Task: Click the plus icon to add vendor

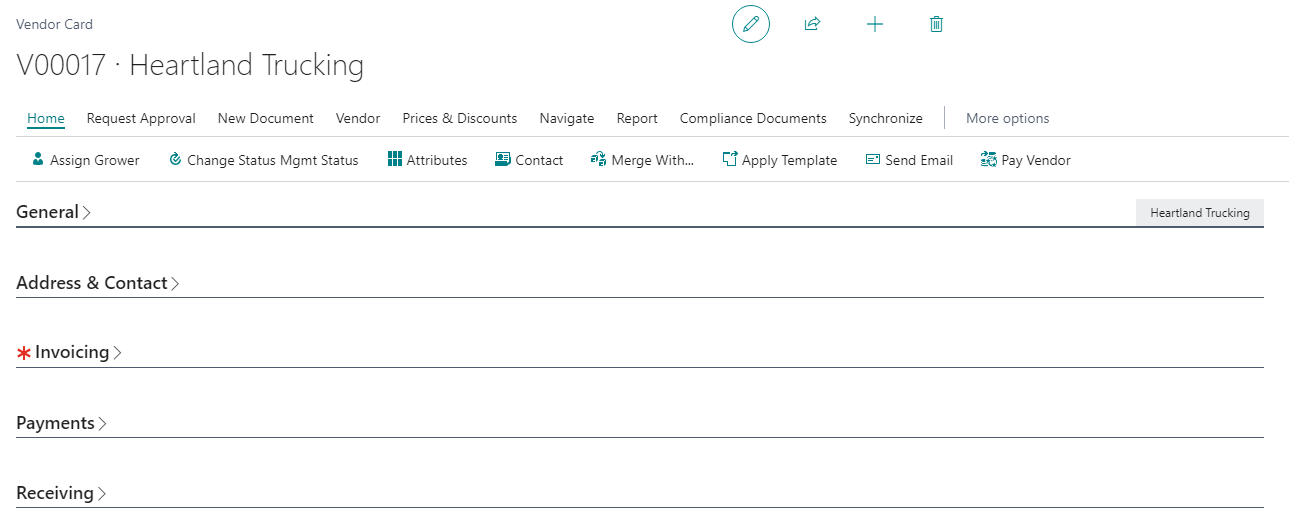Action: pyautogui.click(x=874, y=24)
